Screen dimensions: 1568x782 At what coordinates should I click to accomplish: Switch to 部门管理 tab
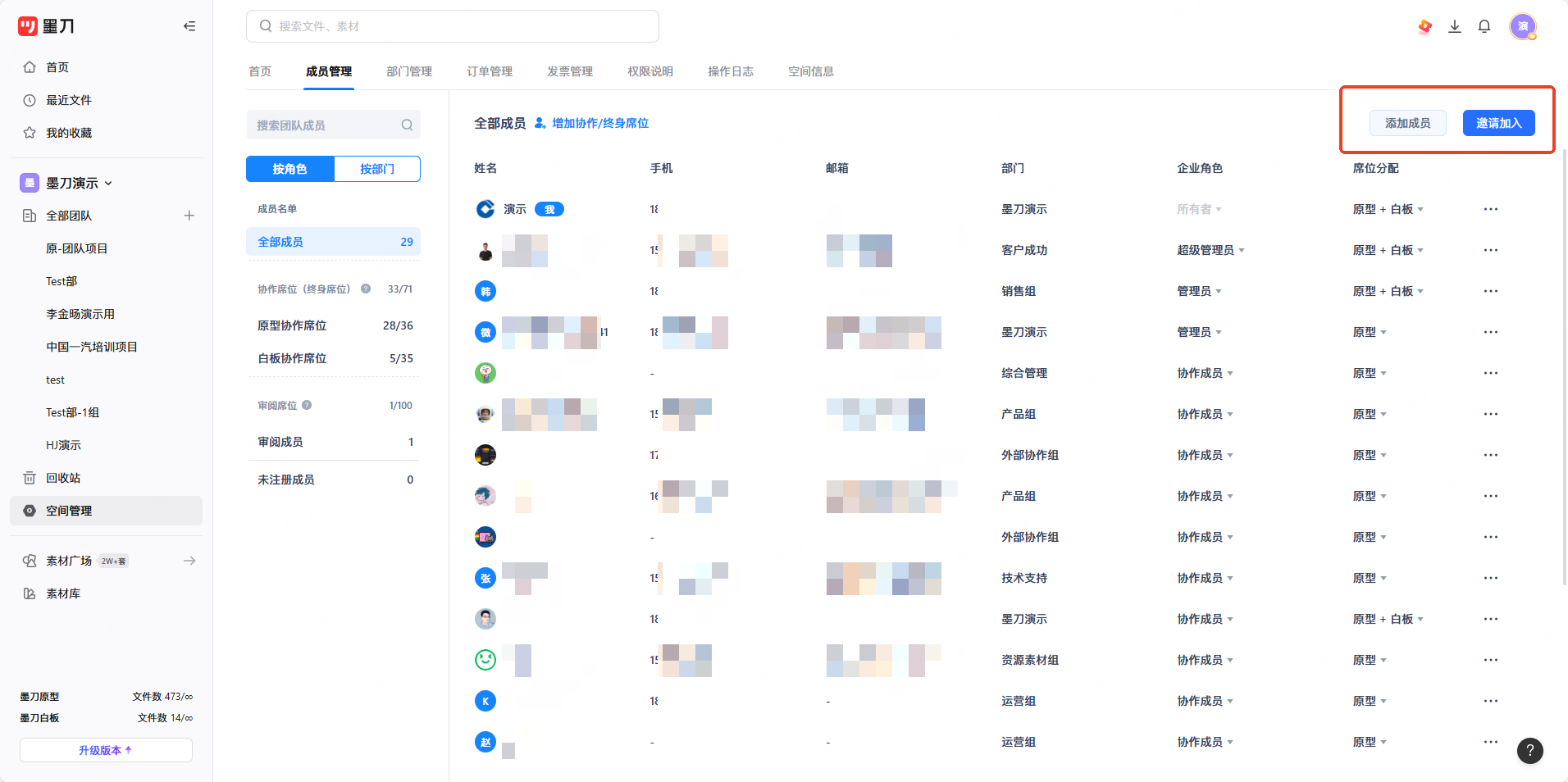(x=409, y=71)
